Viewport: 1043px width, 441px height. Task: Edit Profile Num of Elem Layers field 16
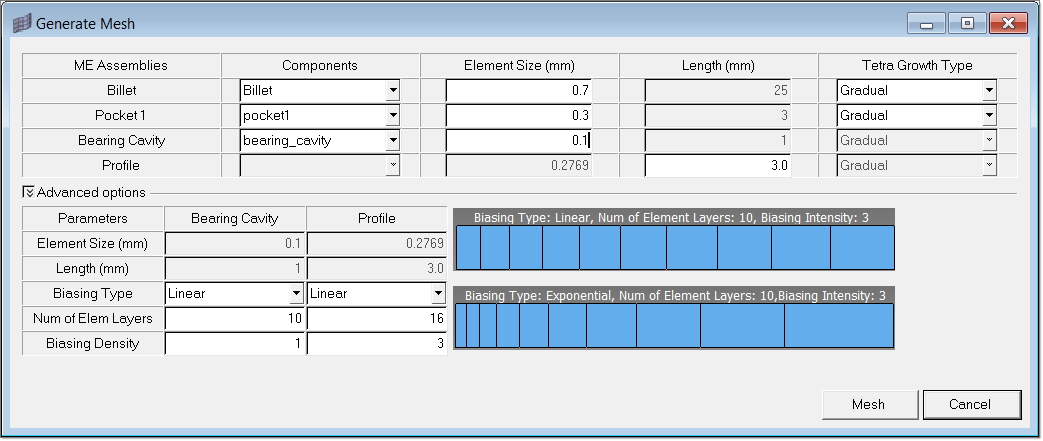(x=377, y=319)
